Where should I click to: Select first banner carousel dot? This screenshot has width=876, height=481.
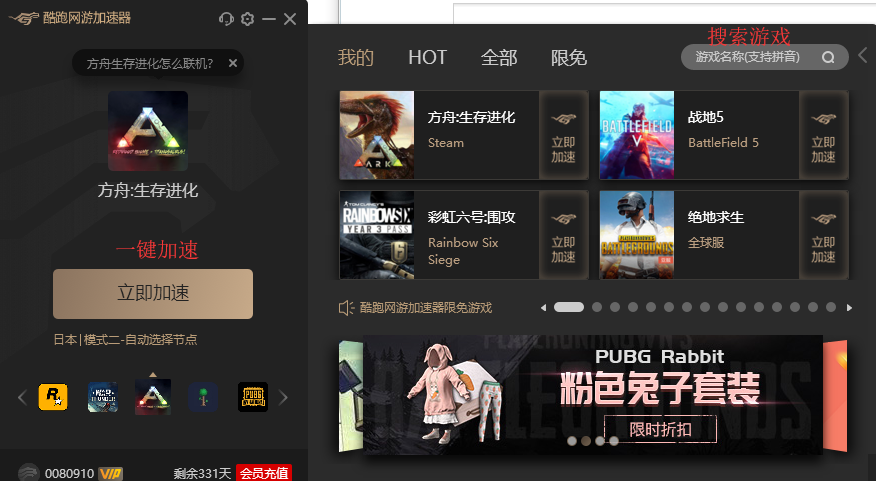coord(572,441)
